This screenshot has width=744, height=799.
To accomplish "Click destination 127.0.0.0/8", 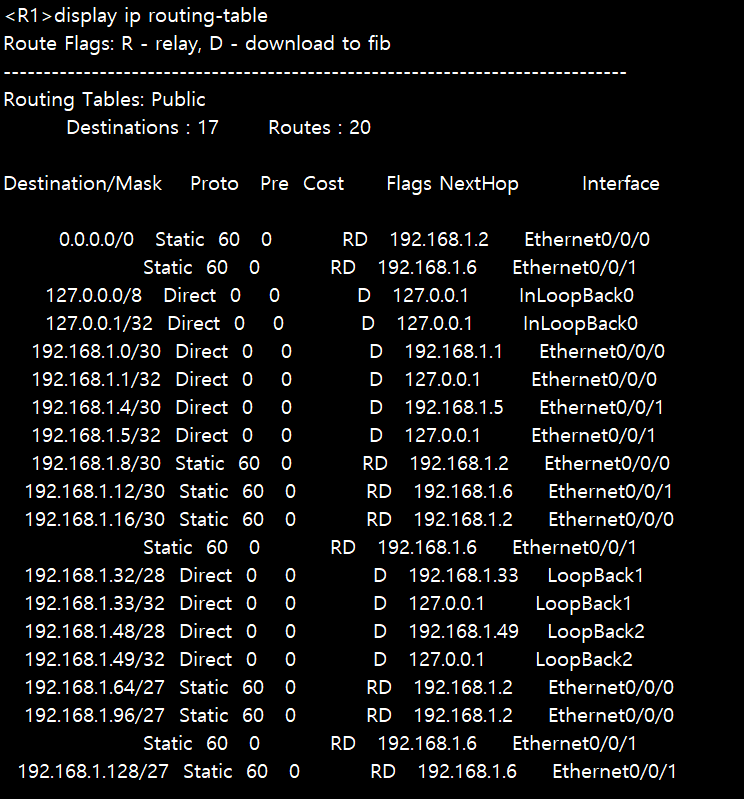I will click(x=94, y=296).
